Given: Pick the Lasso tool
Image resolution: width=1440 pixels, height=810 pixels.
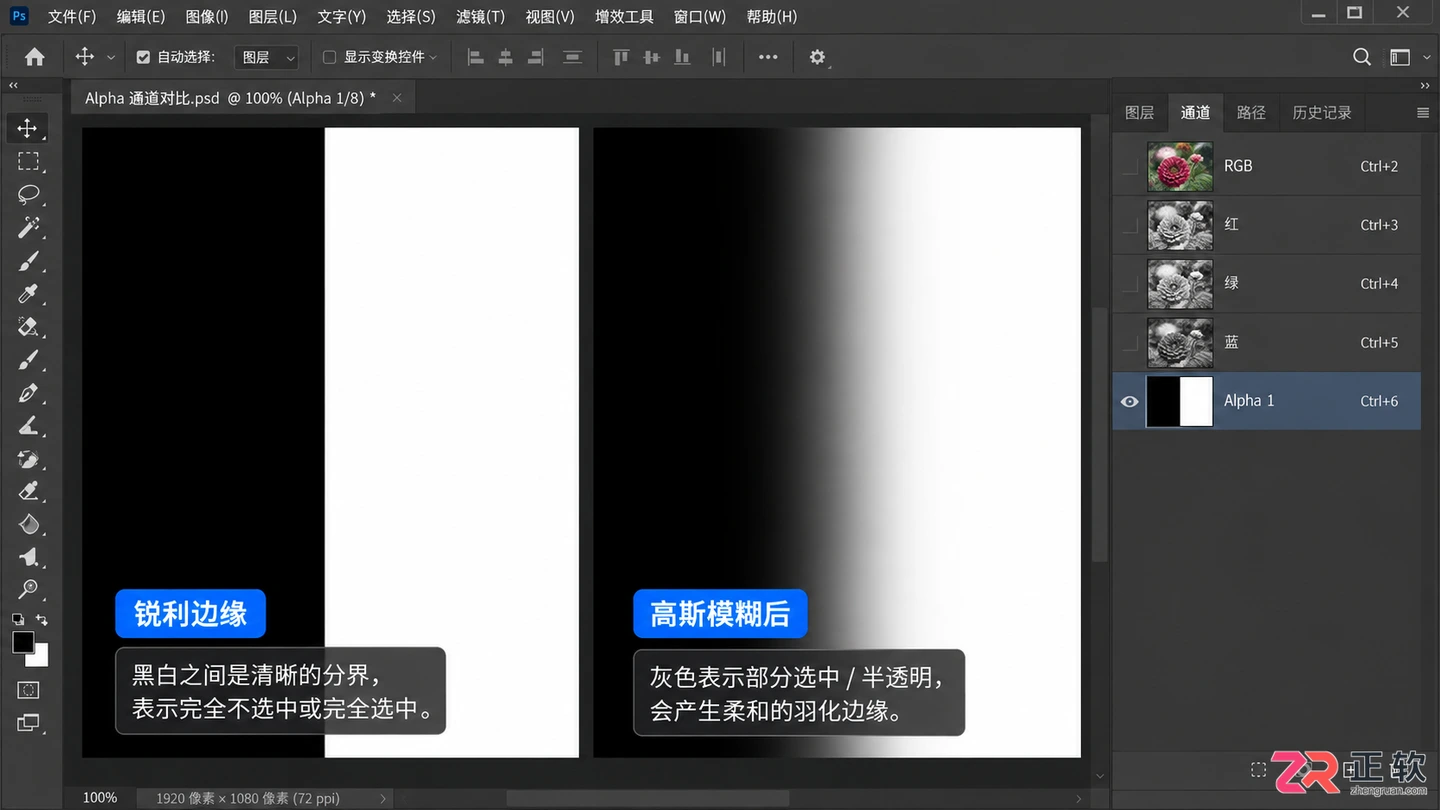Looking at the screenshot, I should 28,194.
